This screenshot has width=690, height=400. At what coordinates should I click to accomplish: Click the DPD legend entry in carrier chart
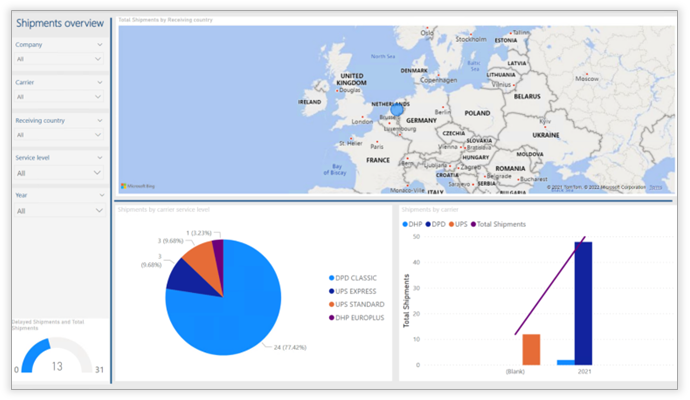click(436, 224)
